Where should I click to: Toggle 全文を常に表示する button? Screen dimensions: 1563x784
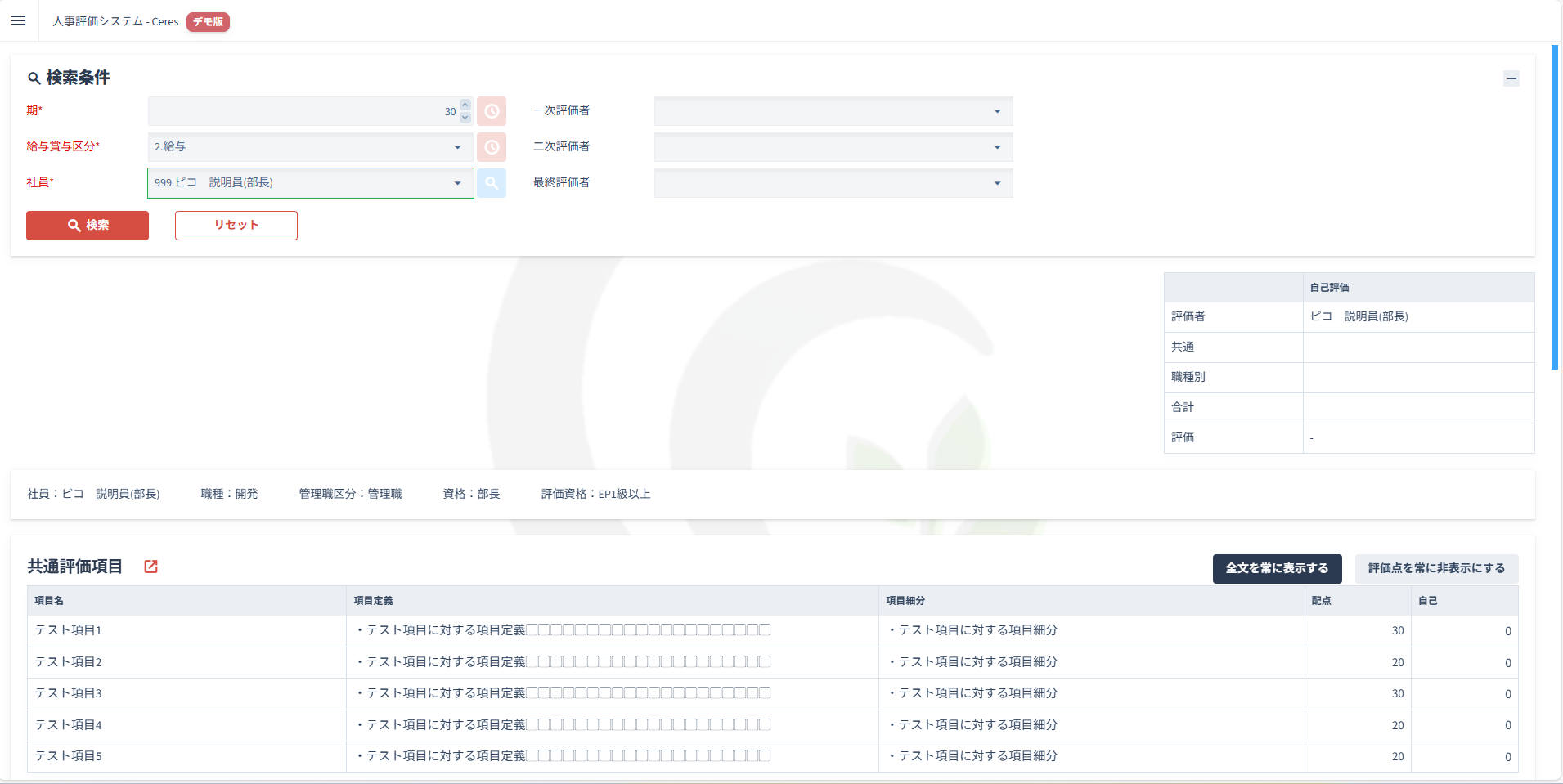pyautogui.click(x=1277, y=568)
